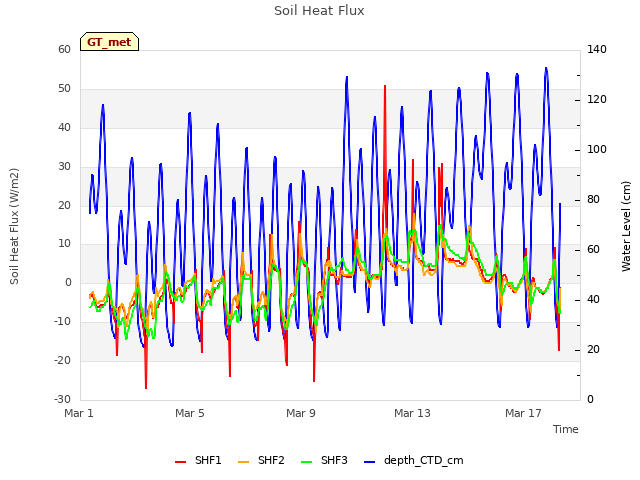Viewport: 640px width, 480px height.
Task: Click the Mar 5 x-axis tick label
Action: point(190,413)
